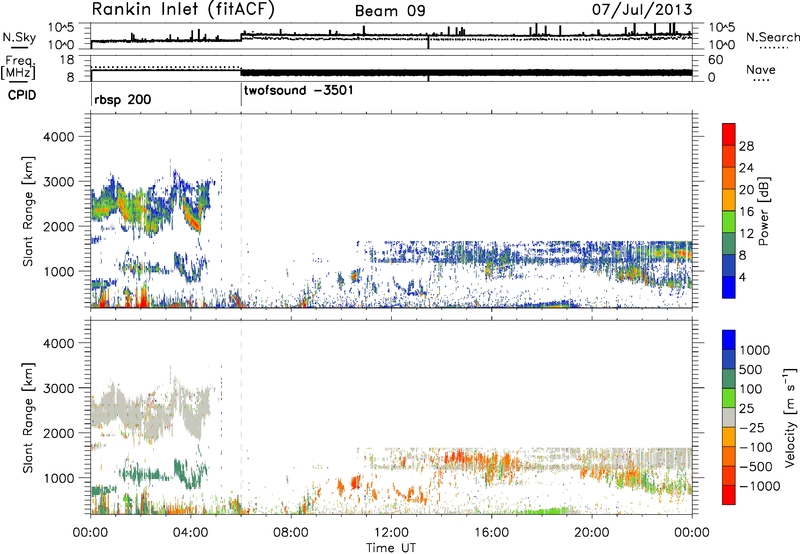Click the '3000' range tick on power panel
The height and width of the screenshot is (554, 800).
point(61,182)
